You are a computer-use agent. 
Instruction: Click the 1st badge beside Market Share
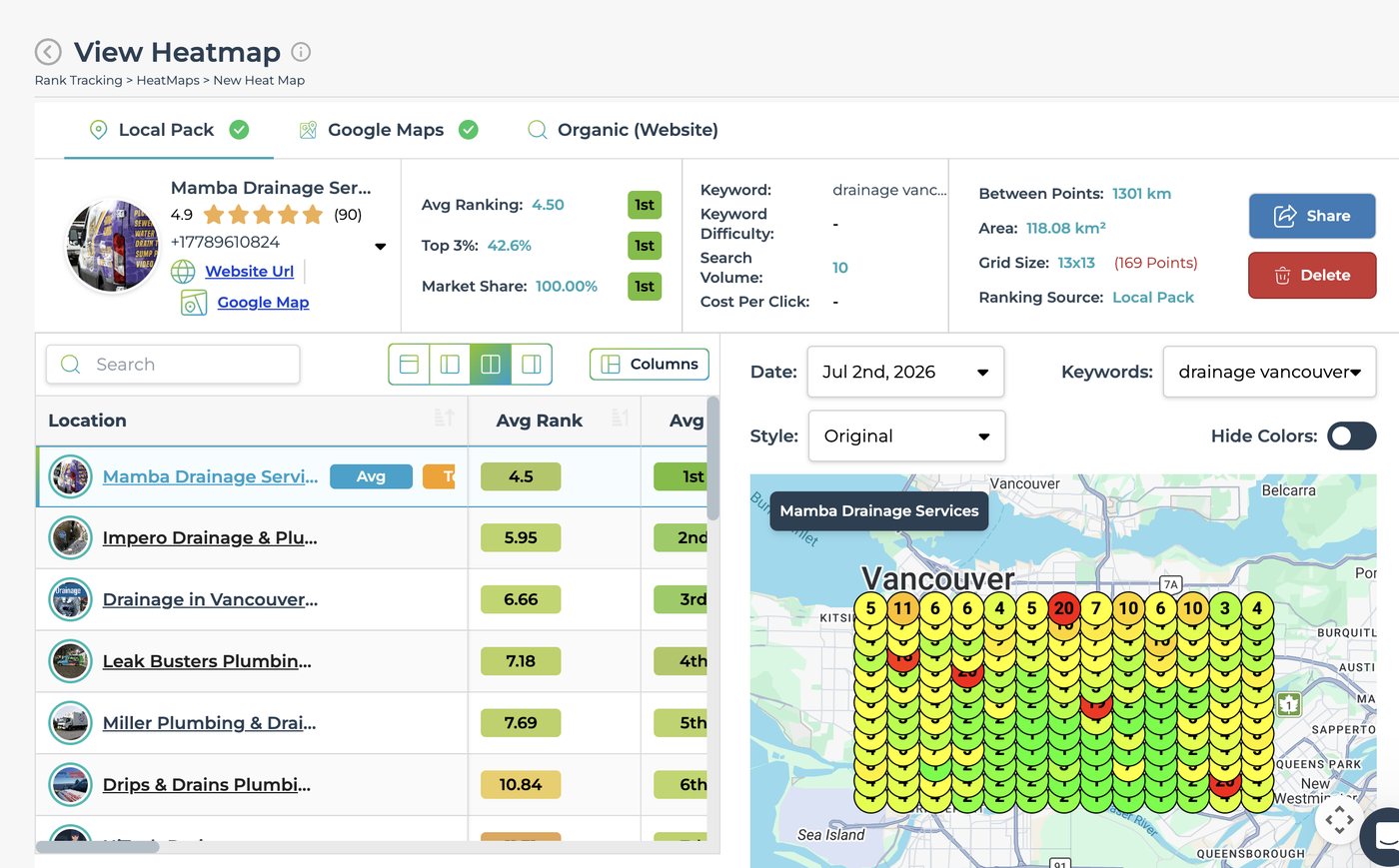pos(645,287)
